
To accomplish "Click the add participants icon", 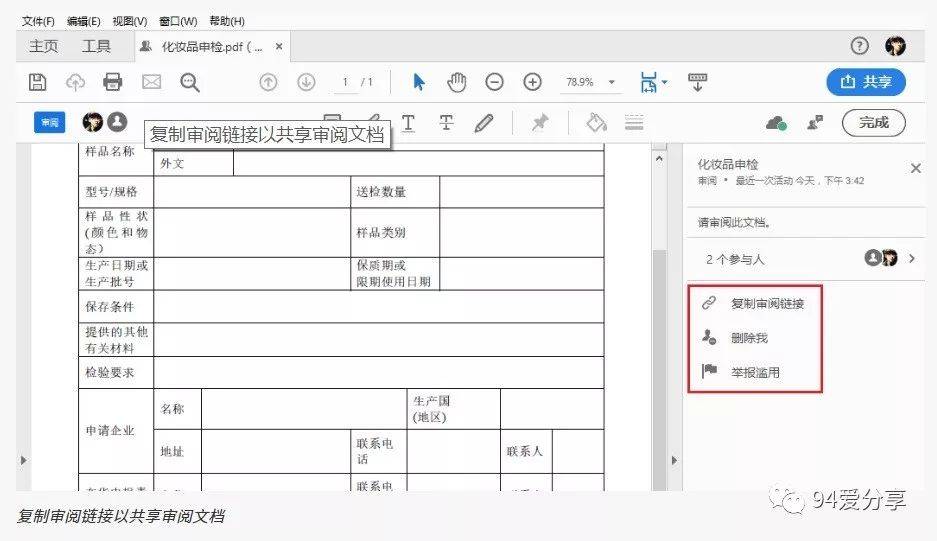I will tap(815, 123).
